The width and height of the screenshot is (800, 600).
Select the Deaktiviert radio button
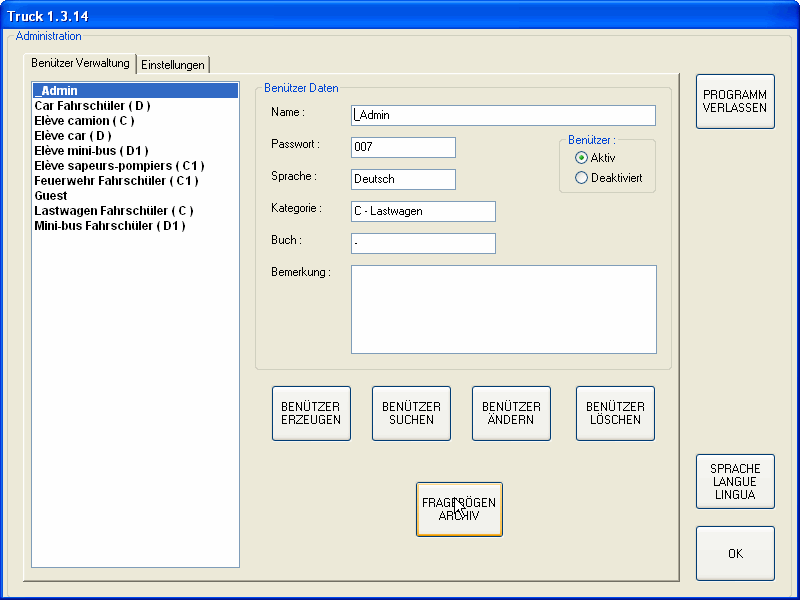[581, 178]
